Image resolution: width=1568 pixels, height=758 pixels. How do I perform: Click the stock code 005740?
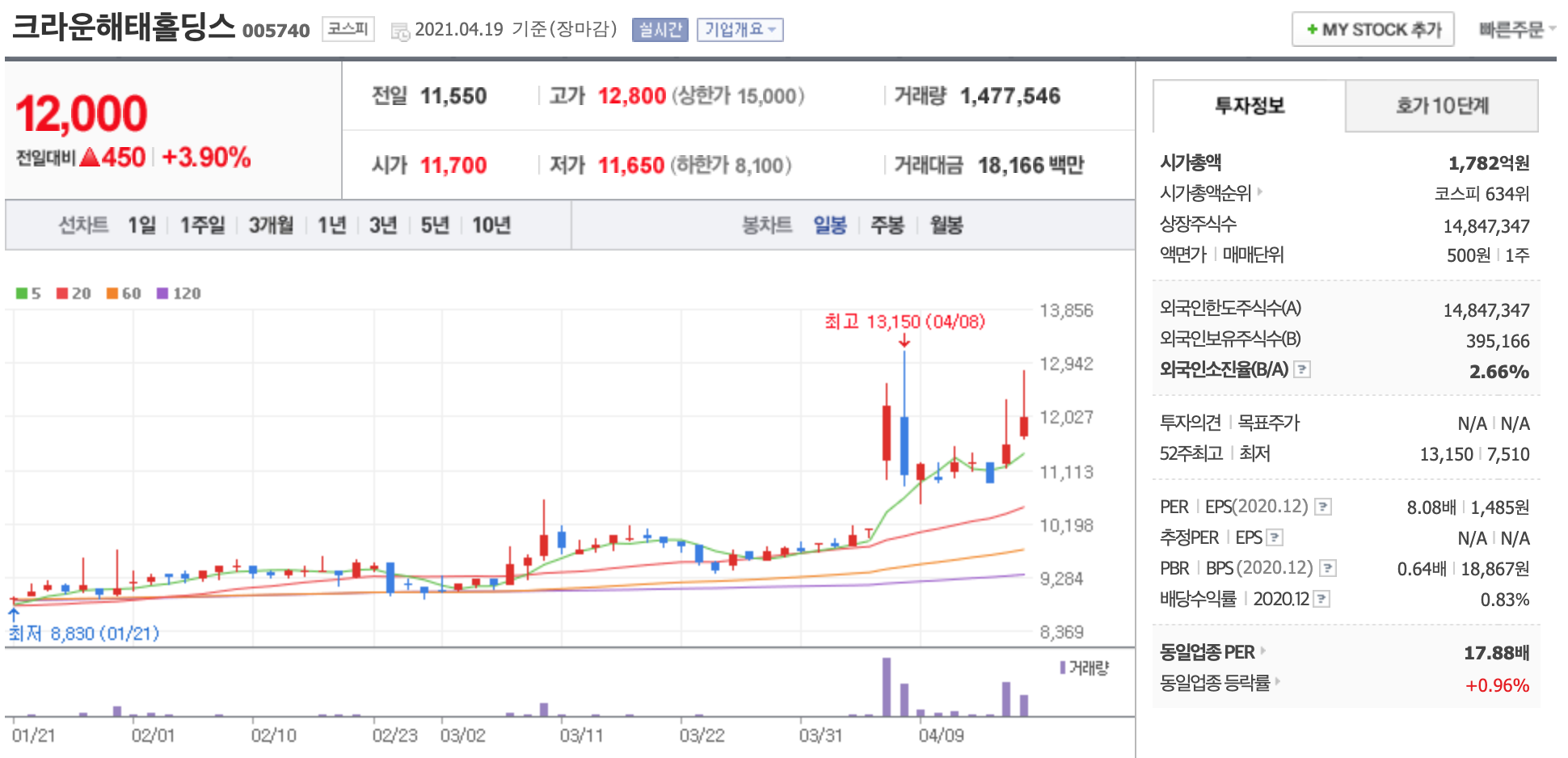click(276, 31)
